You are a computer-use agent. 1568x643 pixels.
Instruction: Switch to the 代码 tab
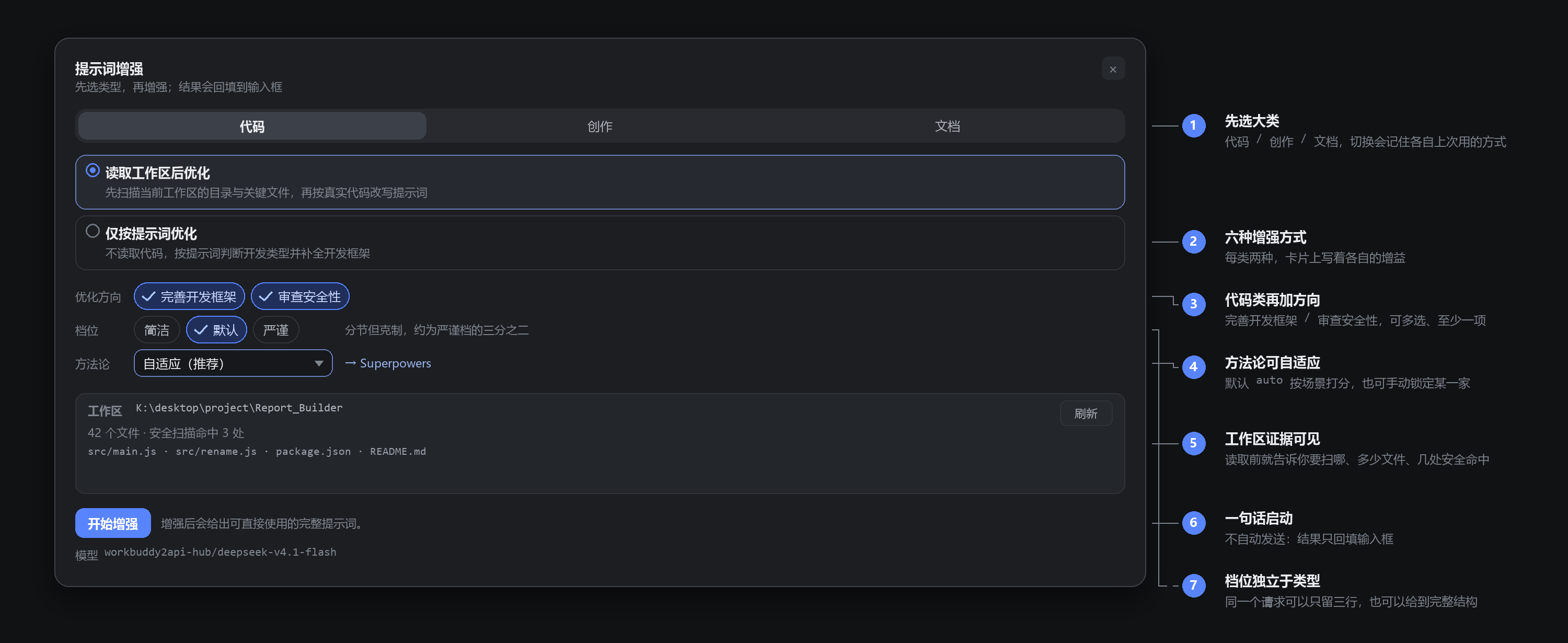[252, 126]
